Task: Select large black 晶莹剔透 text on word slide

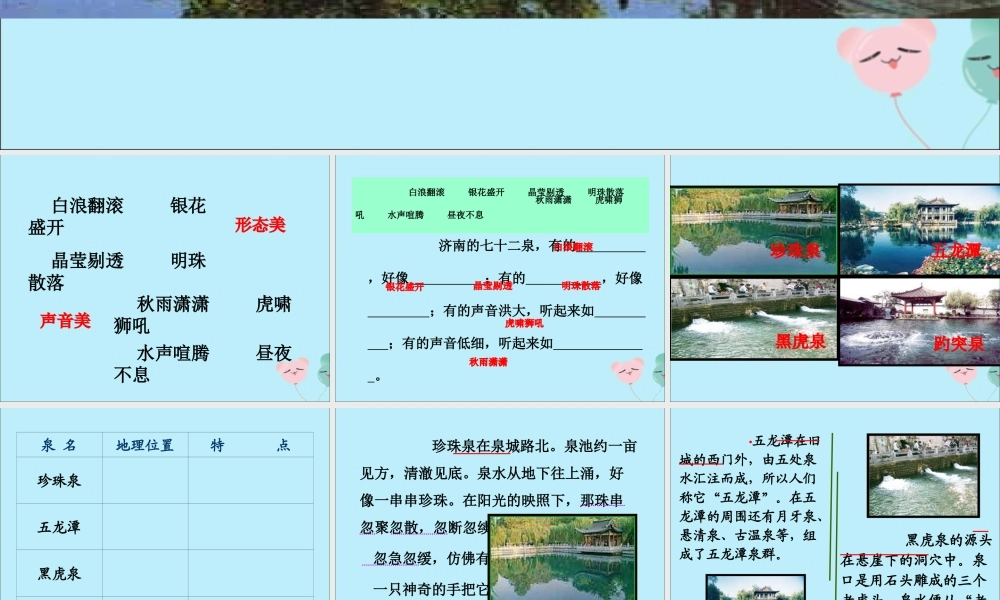Action: (x=87, y=261)
